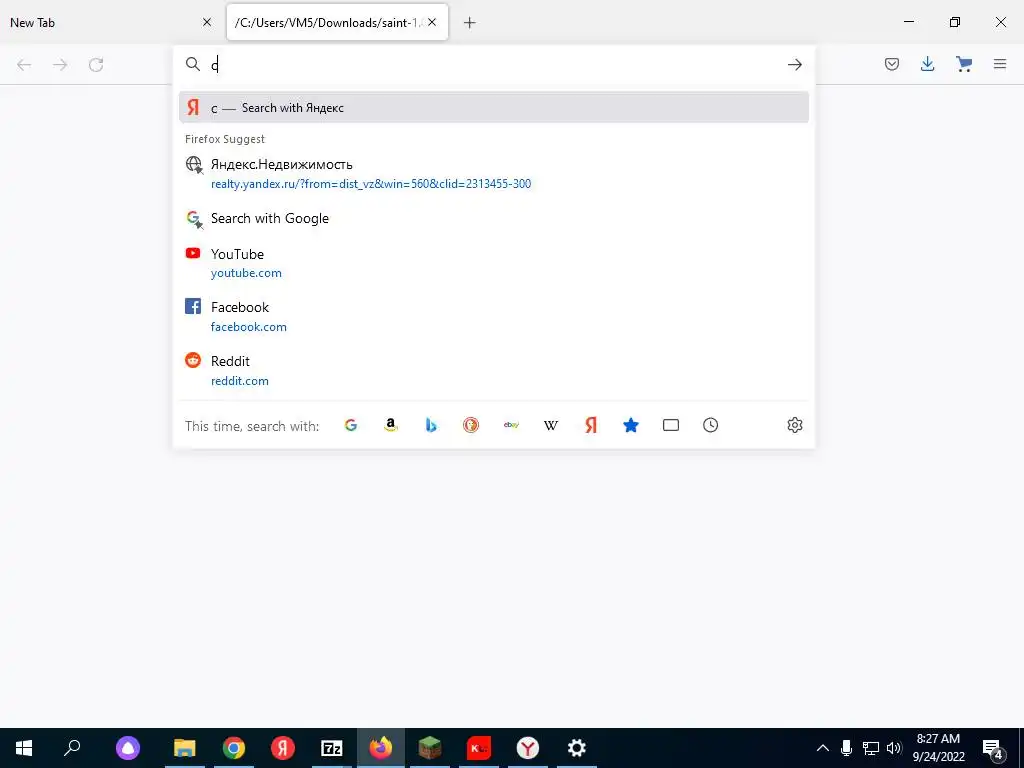Reload the current page
Screen dimensions: 1024x768
point(96,65)
